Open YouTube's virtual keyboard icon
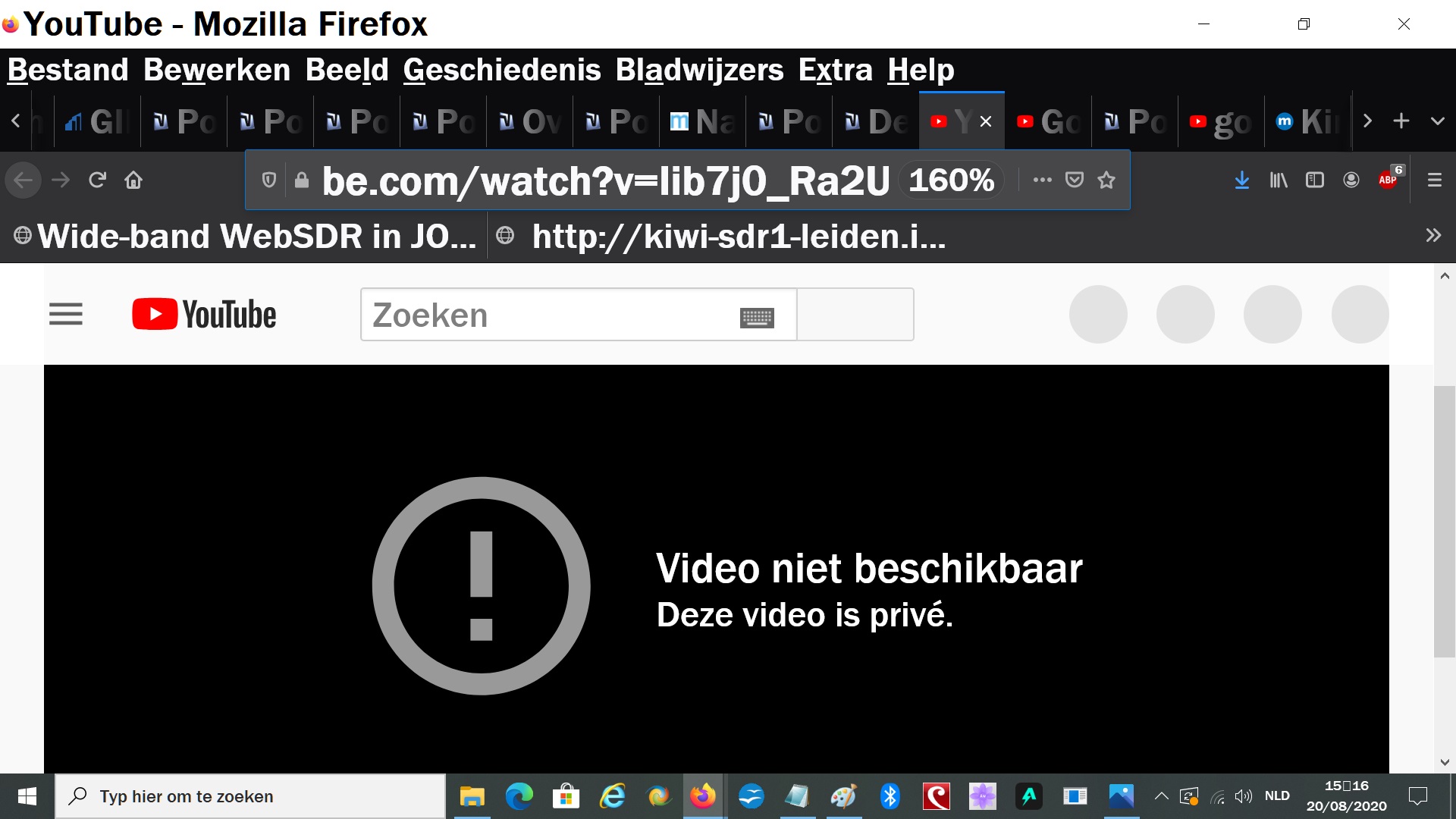1456x819 pixels. point(756,317)
